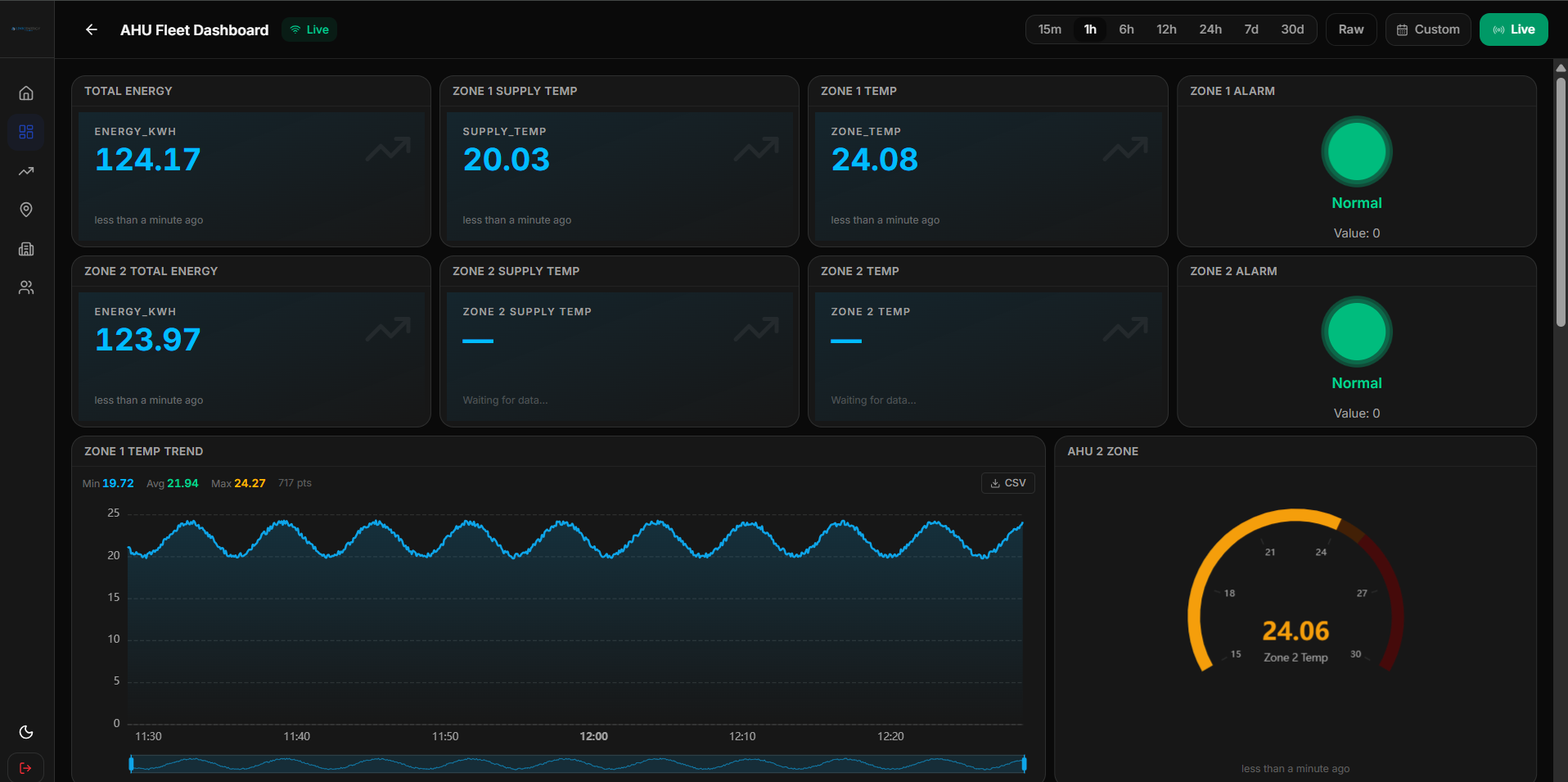Download the trend chart as CSV
The height and width of the screenshot is (782, 1568).
coord(1007,483)
